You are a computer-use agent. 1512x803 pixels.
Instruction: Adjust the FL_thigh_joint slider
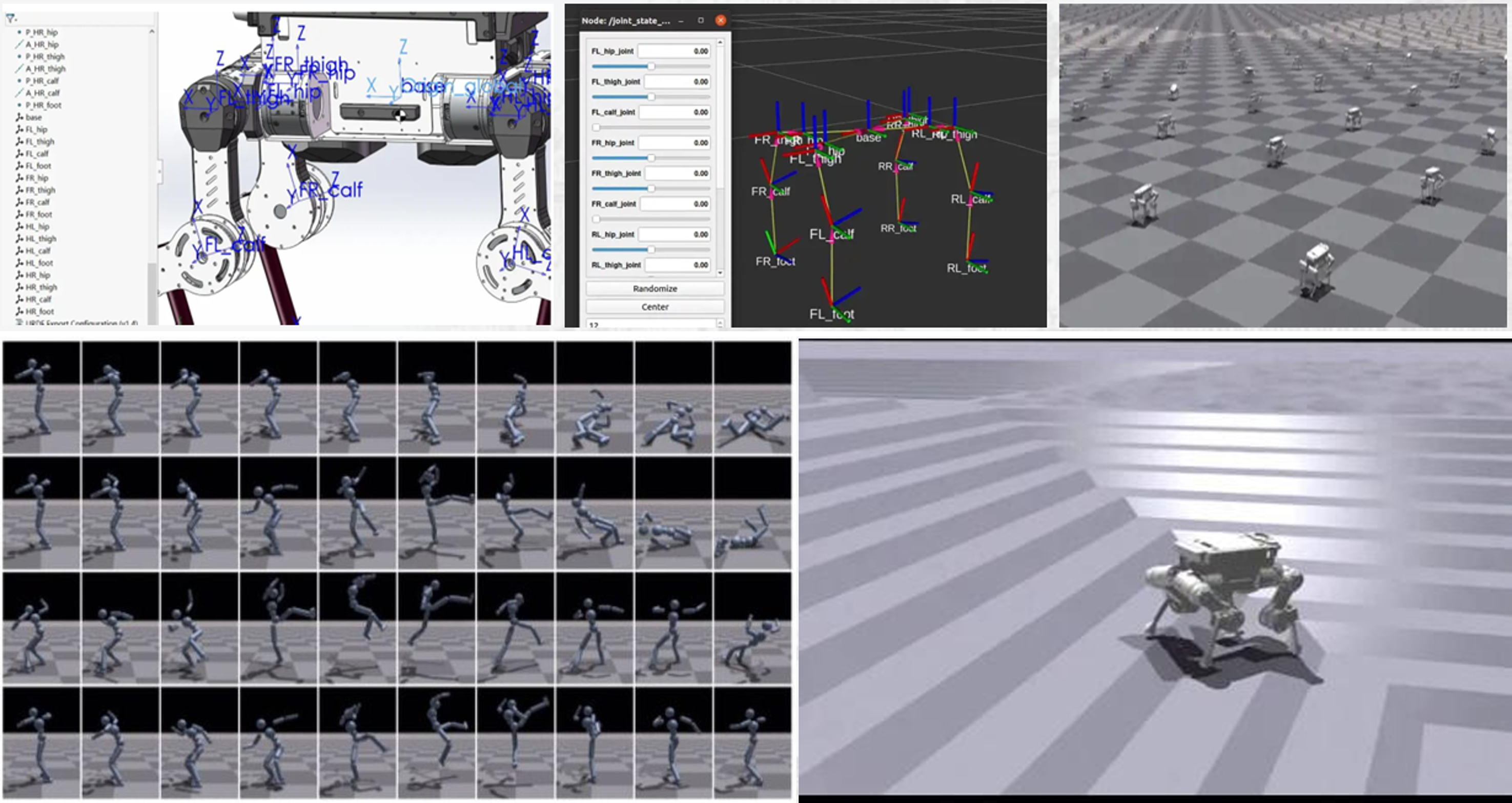tap(651, 96)
